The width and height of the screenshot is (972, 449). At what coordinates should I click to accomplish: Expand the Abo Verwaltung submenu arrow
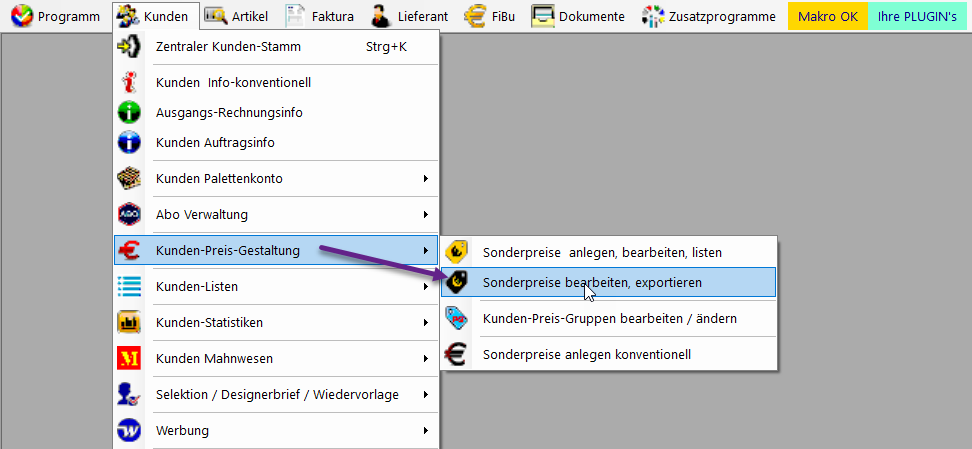tap(426, 215)
